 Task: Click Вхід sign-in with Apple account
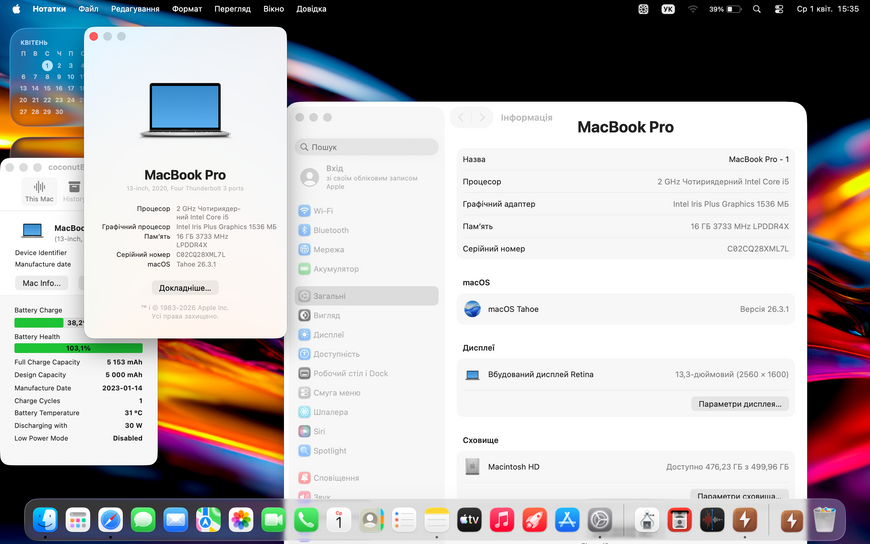point(366,177)
